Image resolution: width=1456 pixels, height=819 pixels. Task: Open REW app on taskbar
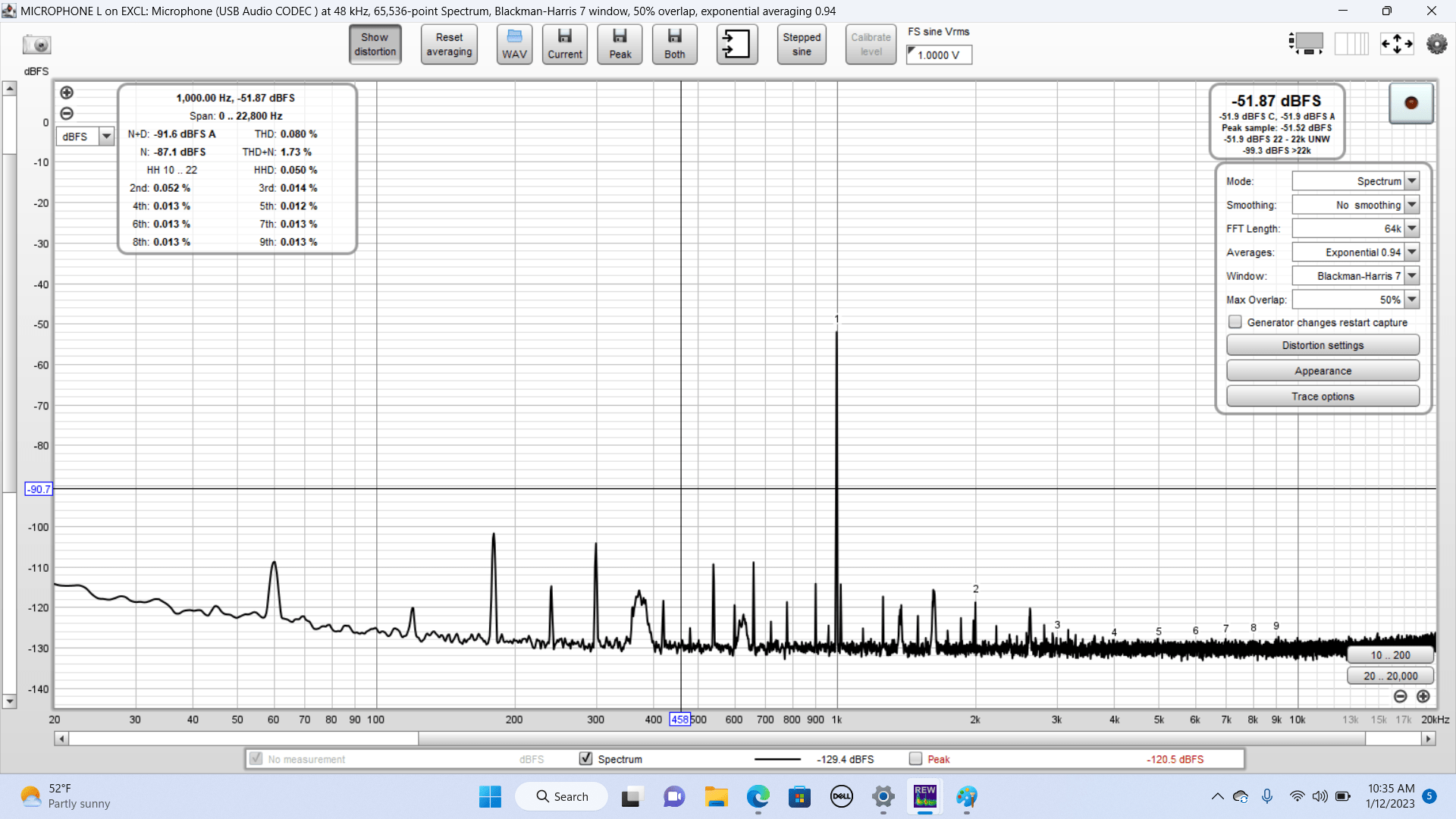(925, 796)
